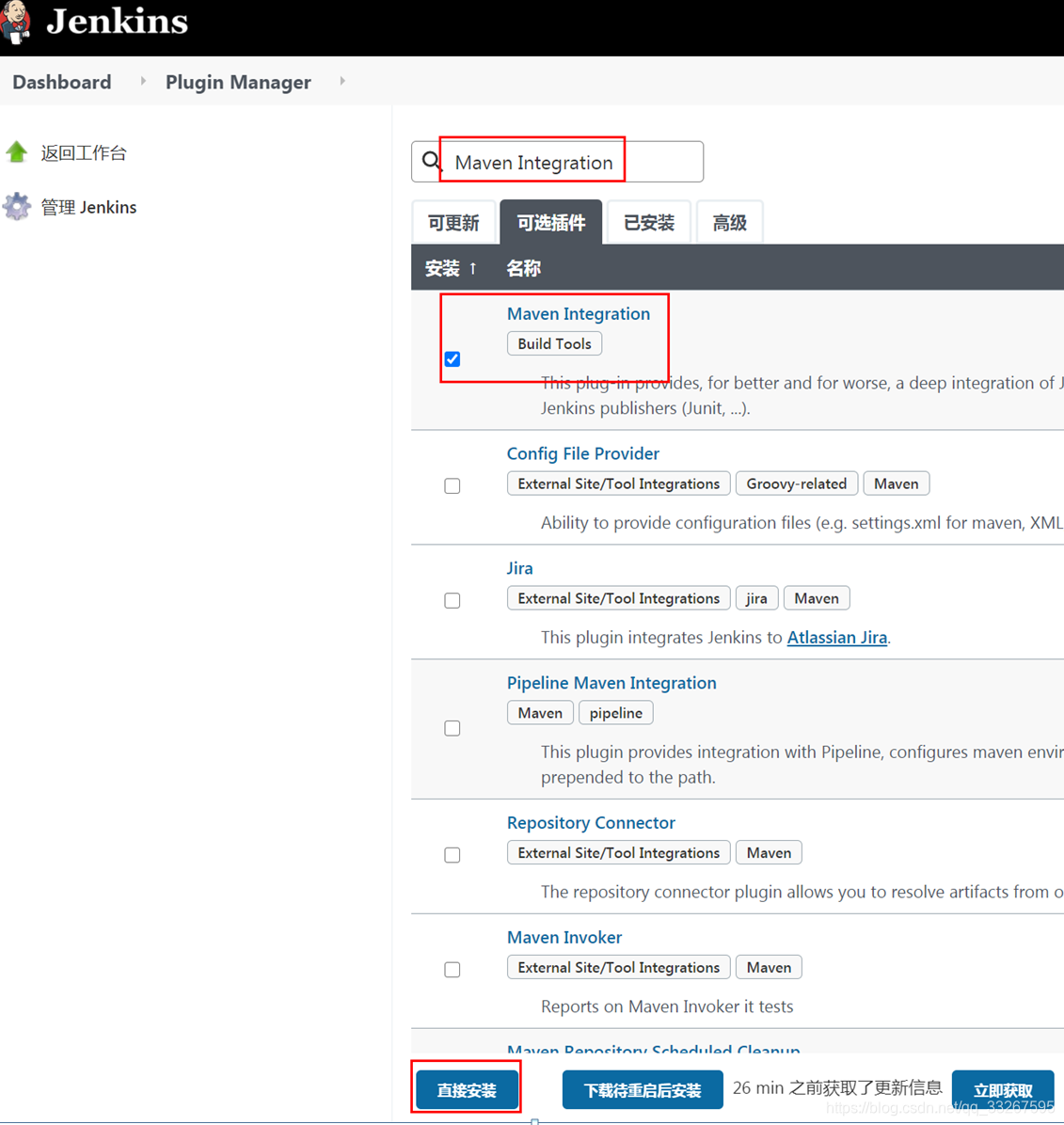
Task: Click the Jenkins butler logo icon
Action: (14, 22)
